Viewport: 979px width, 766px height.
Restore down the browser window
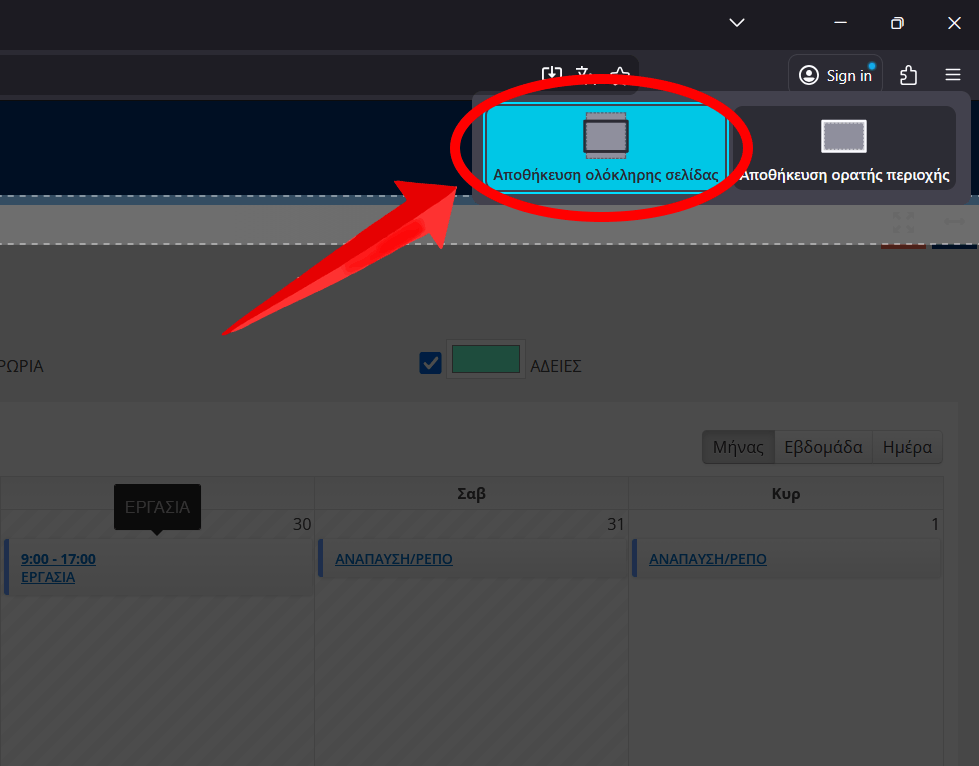coord(897,23)
